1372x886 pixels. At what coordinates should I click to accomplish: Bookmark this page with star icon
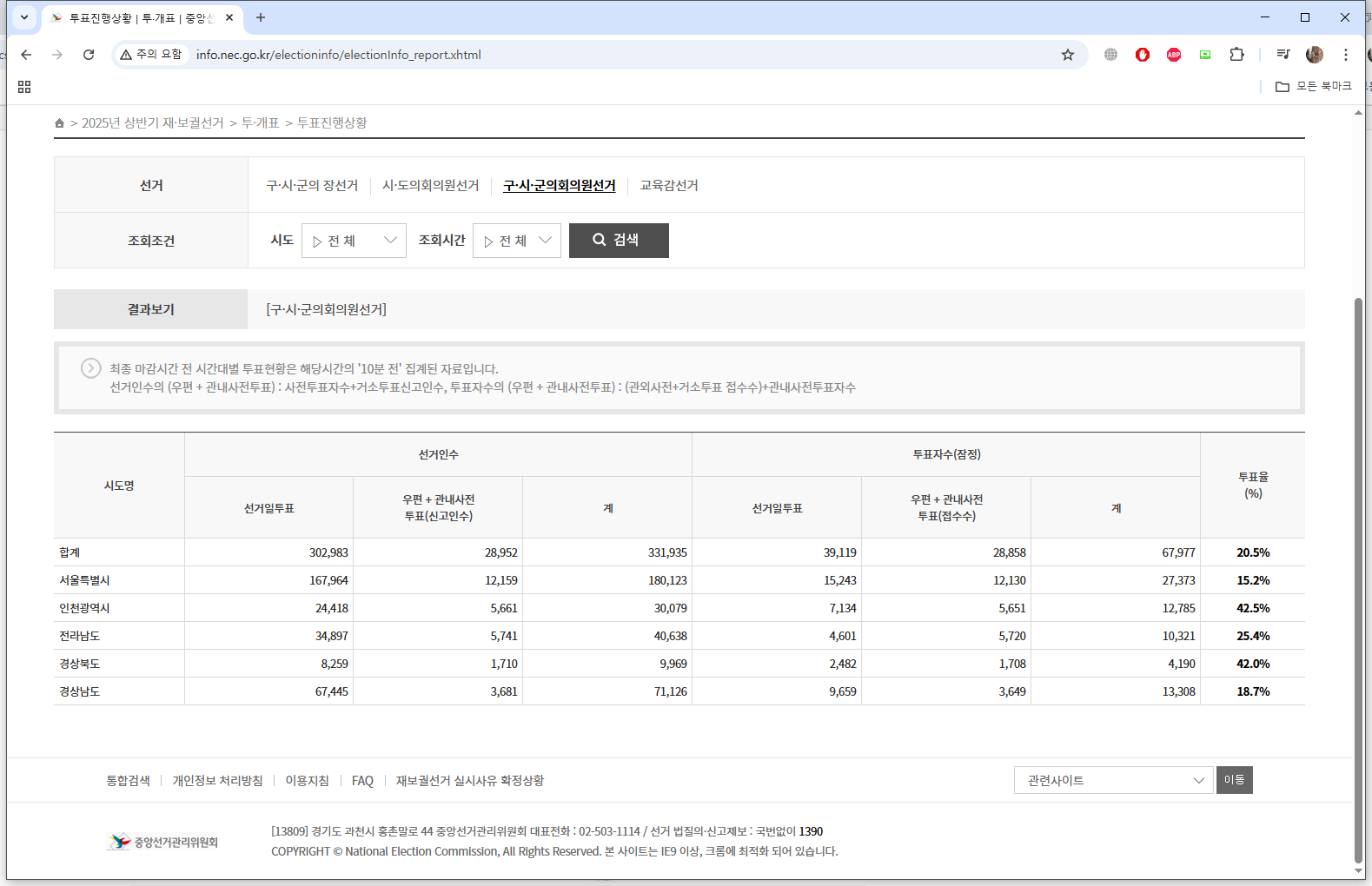click(1068, 55)
